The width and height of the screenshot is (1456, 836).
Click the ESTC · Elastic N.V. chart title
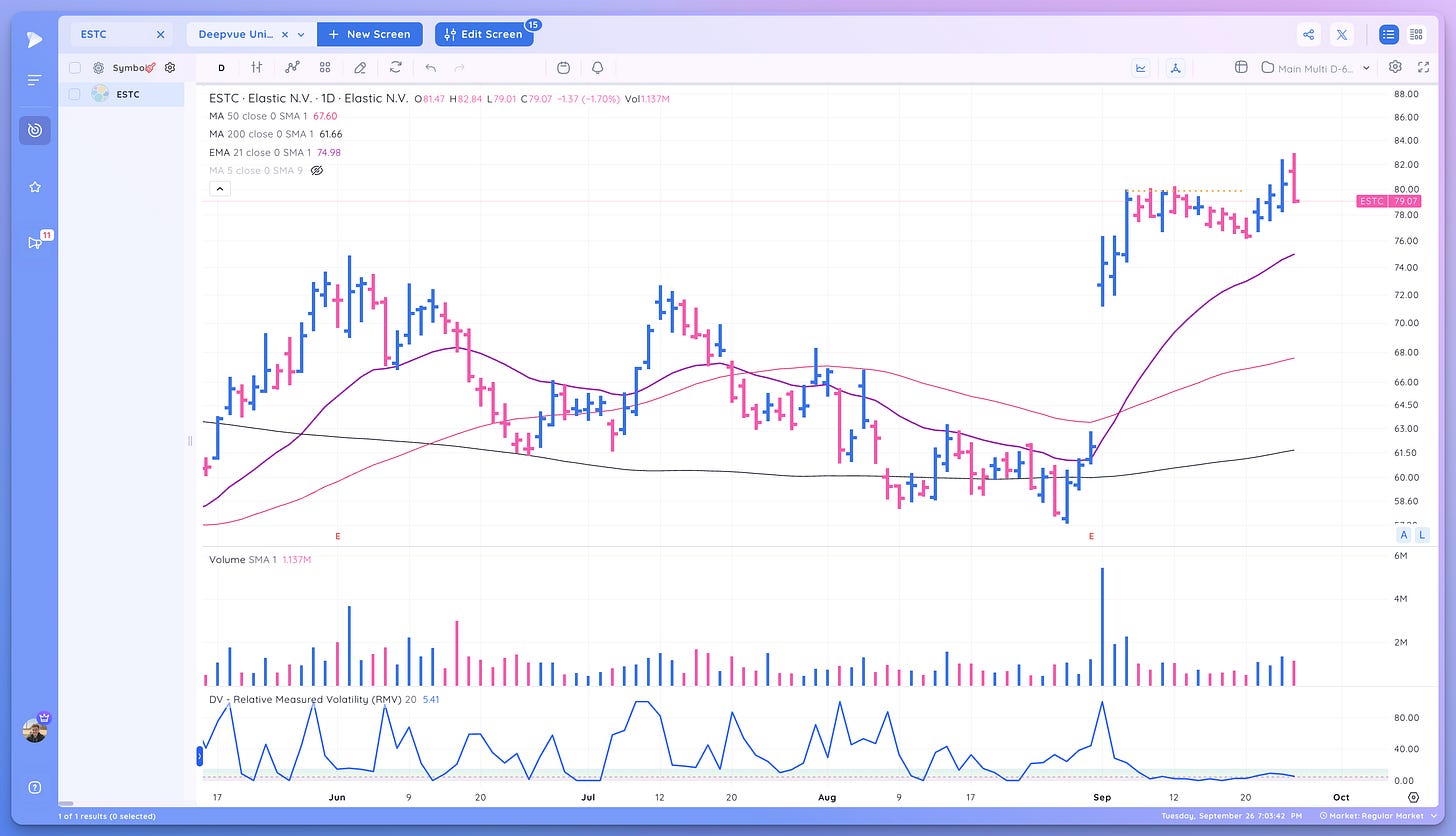308,98
